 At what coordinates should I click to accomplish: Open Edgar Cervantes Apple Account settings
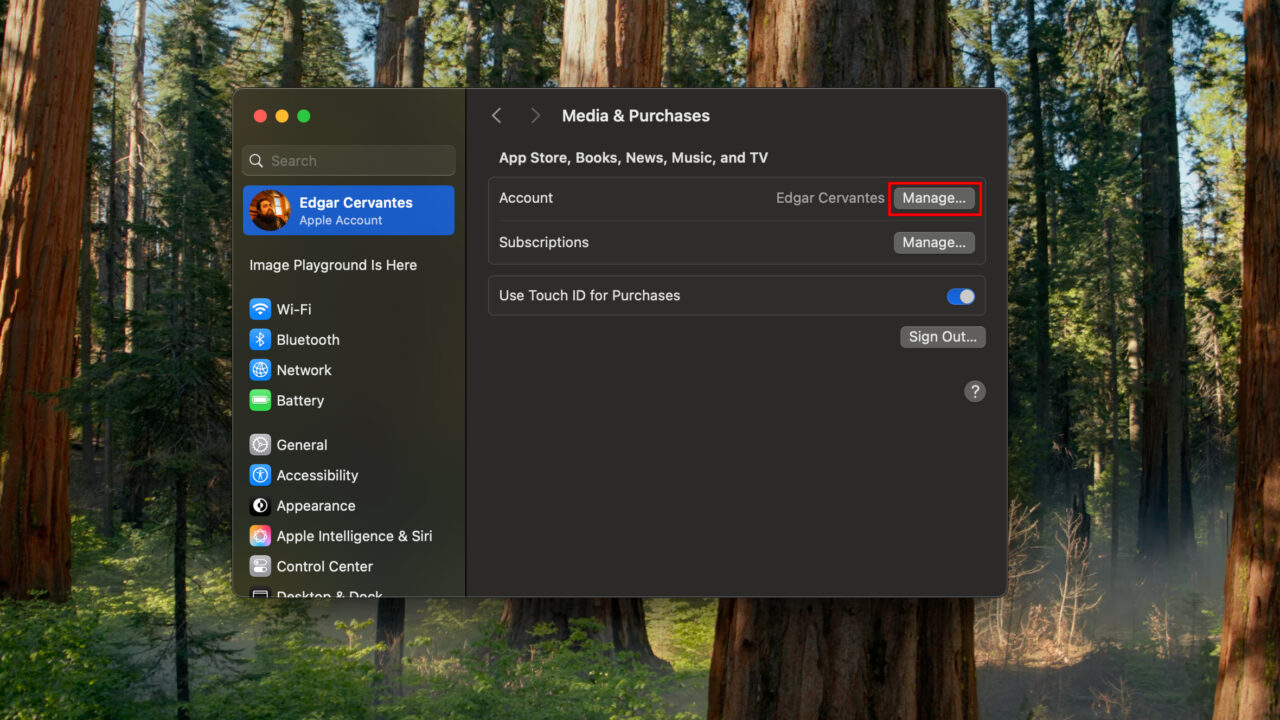point(348,210)
